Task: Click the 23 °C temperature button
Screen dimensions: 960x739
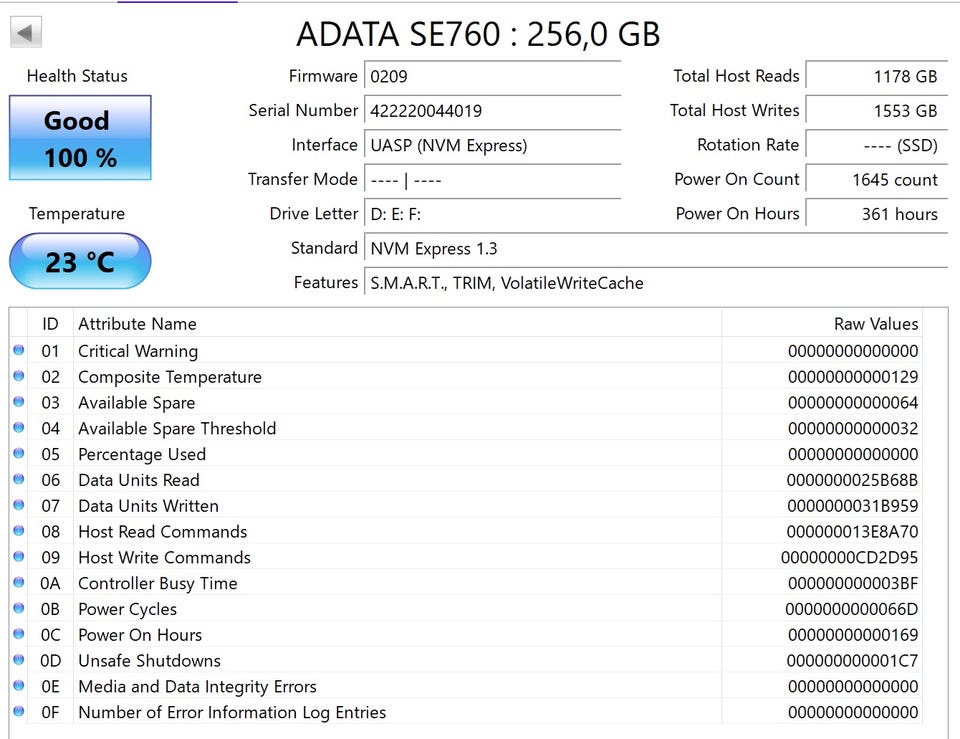Action: tap(80, 262)
